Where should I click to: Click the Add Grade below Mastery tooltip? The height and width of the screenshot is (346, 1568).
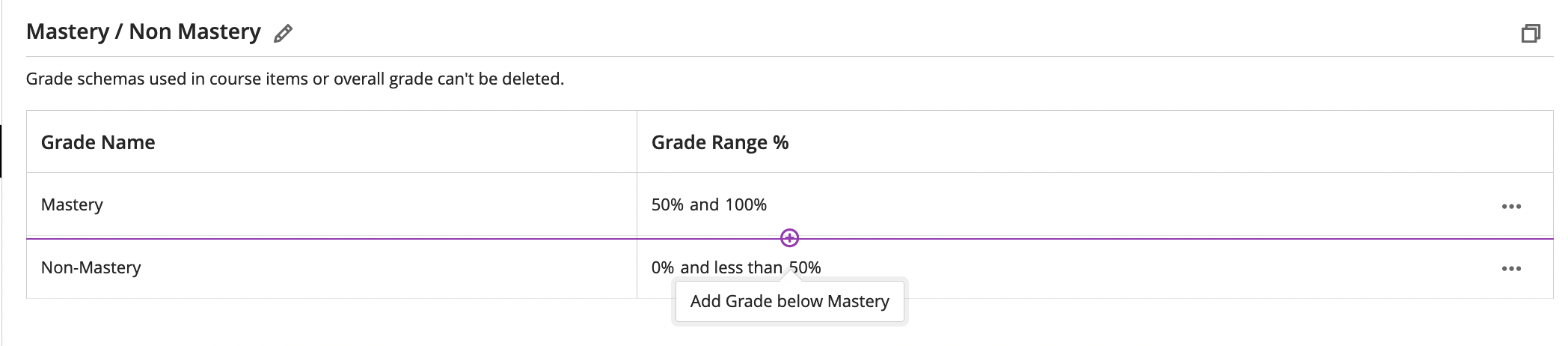pos(790,301)
